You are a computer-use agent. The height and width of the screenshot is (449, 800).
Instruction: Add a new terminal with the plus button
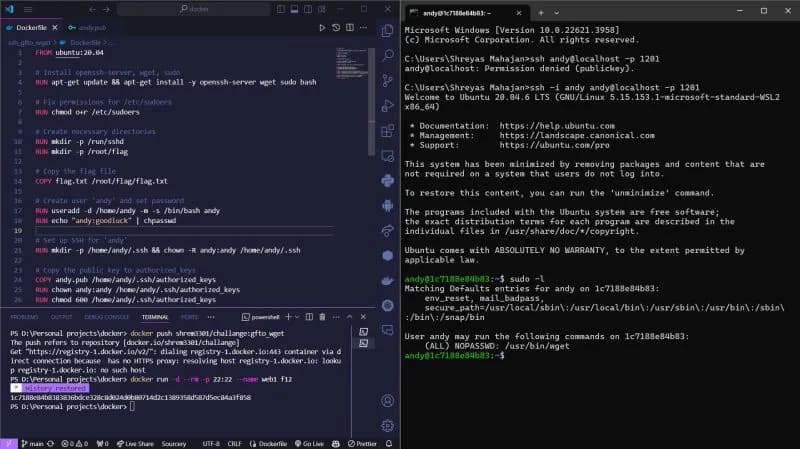click(288, 317)
